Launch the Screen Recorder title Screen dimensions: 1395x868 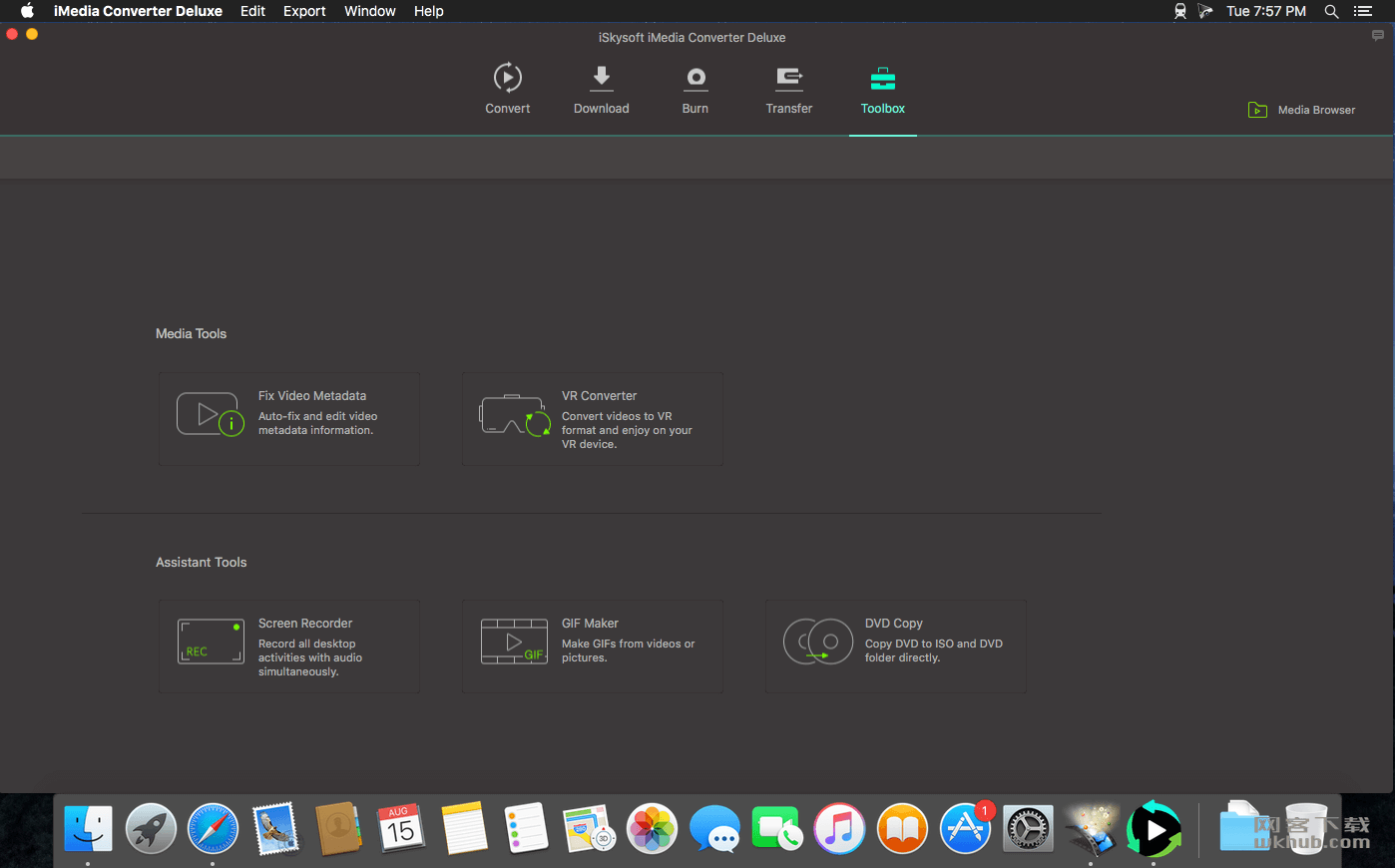(305, 624)
